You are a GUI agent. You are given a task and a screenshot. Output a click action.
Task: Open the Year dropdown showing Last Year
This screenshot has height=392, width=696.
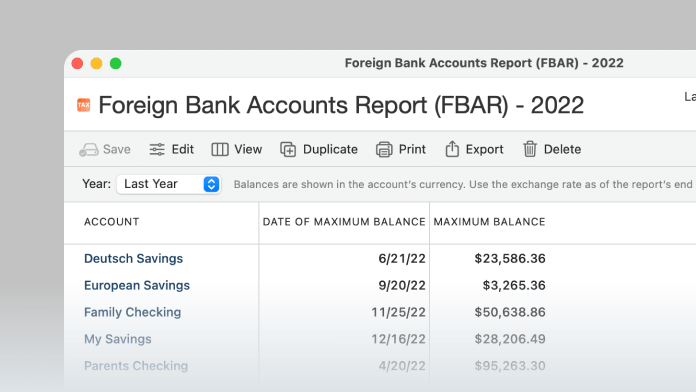[x=169, y=184]
